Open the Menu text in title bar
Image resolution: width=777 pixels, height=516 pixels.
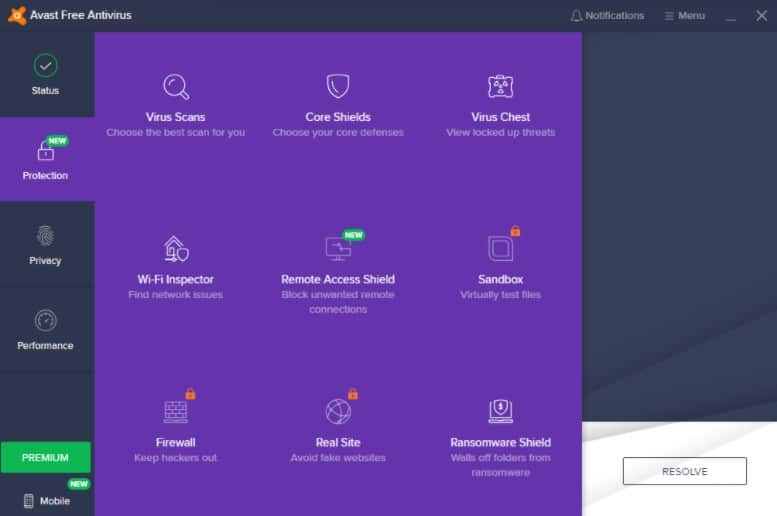tap(691, 16)
